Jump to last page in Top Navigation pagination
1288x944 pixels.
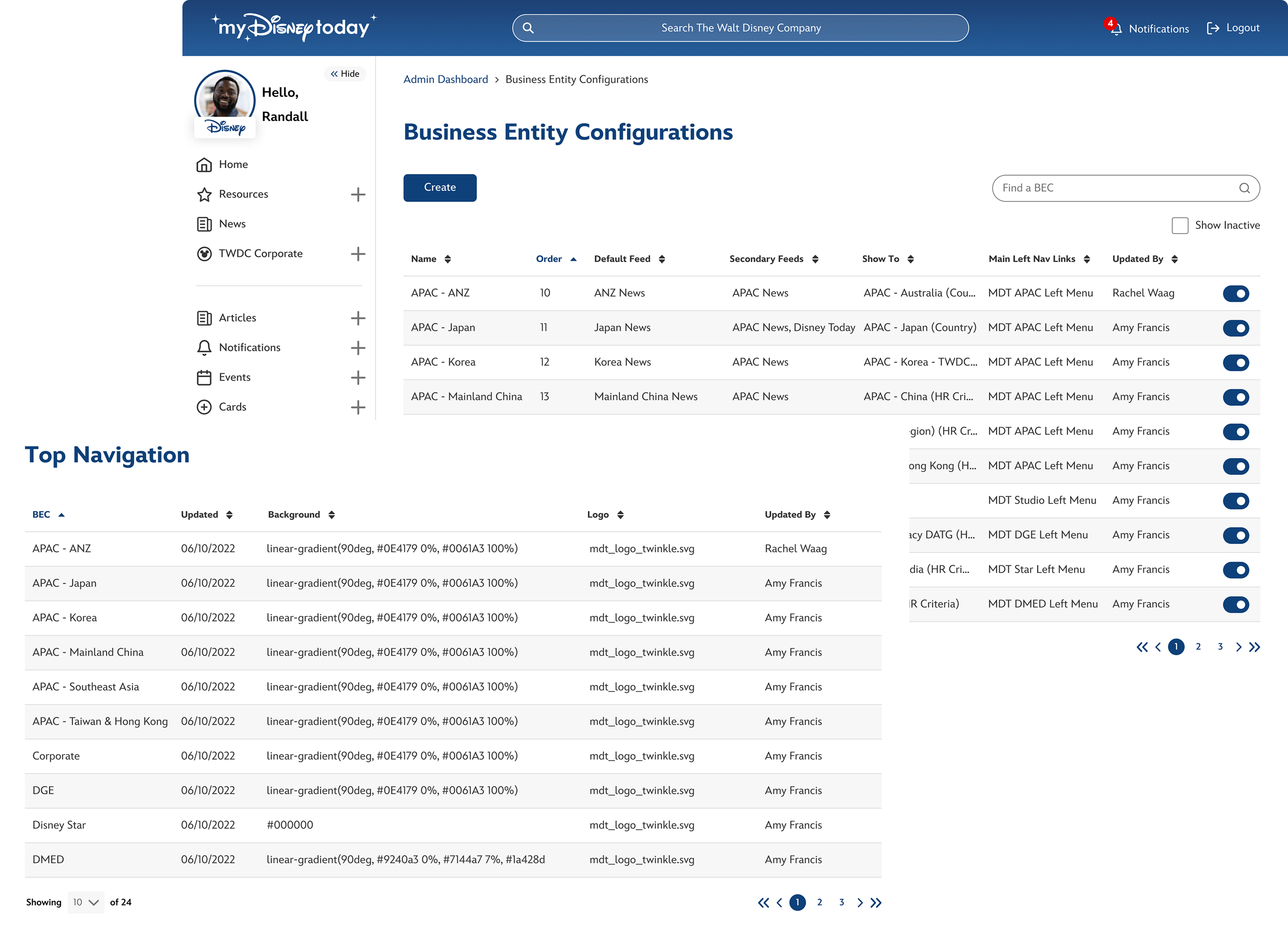click(x=876, y=902)
